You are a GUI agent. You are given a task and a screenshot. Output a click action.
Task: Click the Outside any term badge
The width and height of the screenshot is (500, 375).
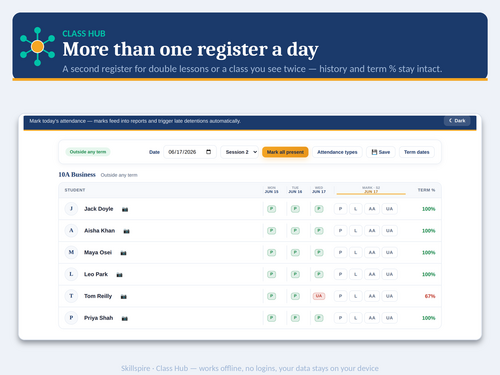pyautogui.click(x=88, y=152)
